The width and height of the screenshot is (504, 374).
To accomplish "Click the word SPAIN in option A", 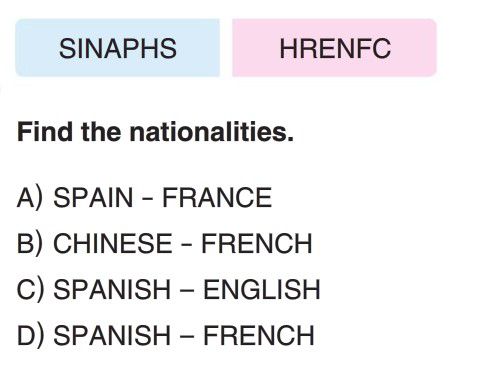I will click(93, 198).
